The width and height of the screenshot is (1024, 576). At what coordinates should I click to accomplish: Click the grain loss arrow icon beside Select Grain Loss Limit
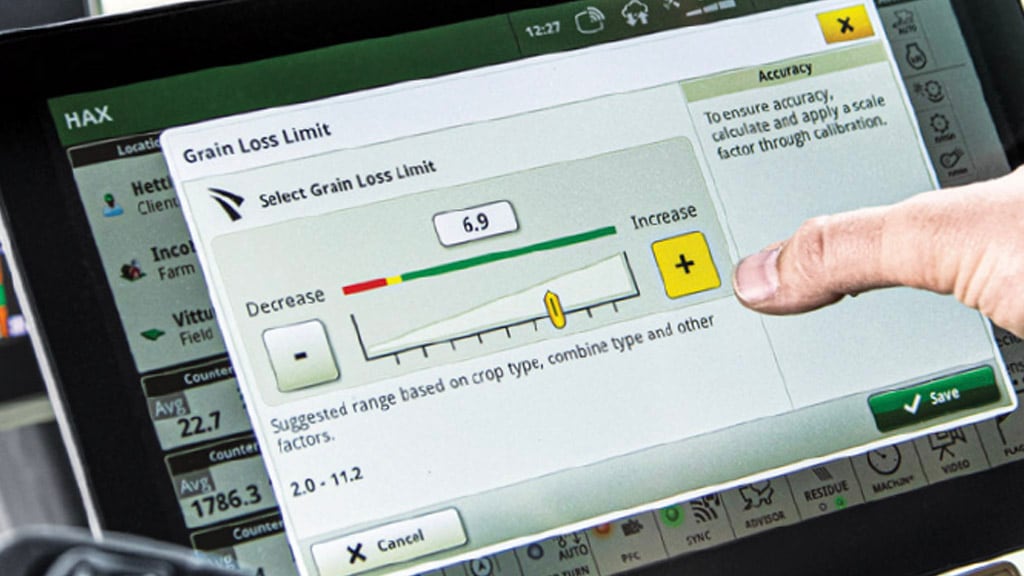pos(225,203)
